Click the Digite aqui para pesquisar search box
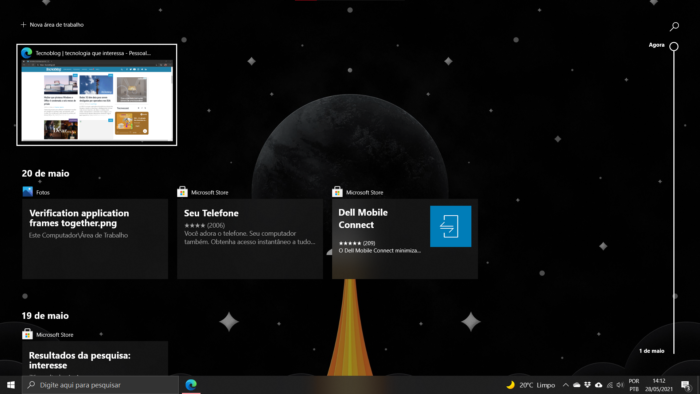Viewport: 700px width, 394px height. tap(100, 385)
